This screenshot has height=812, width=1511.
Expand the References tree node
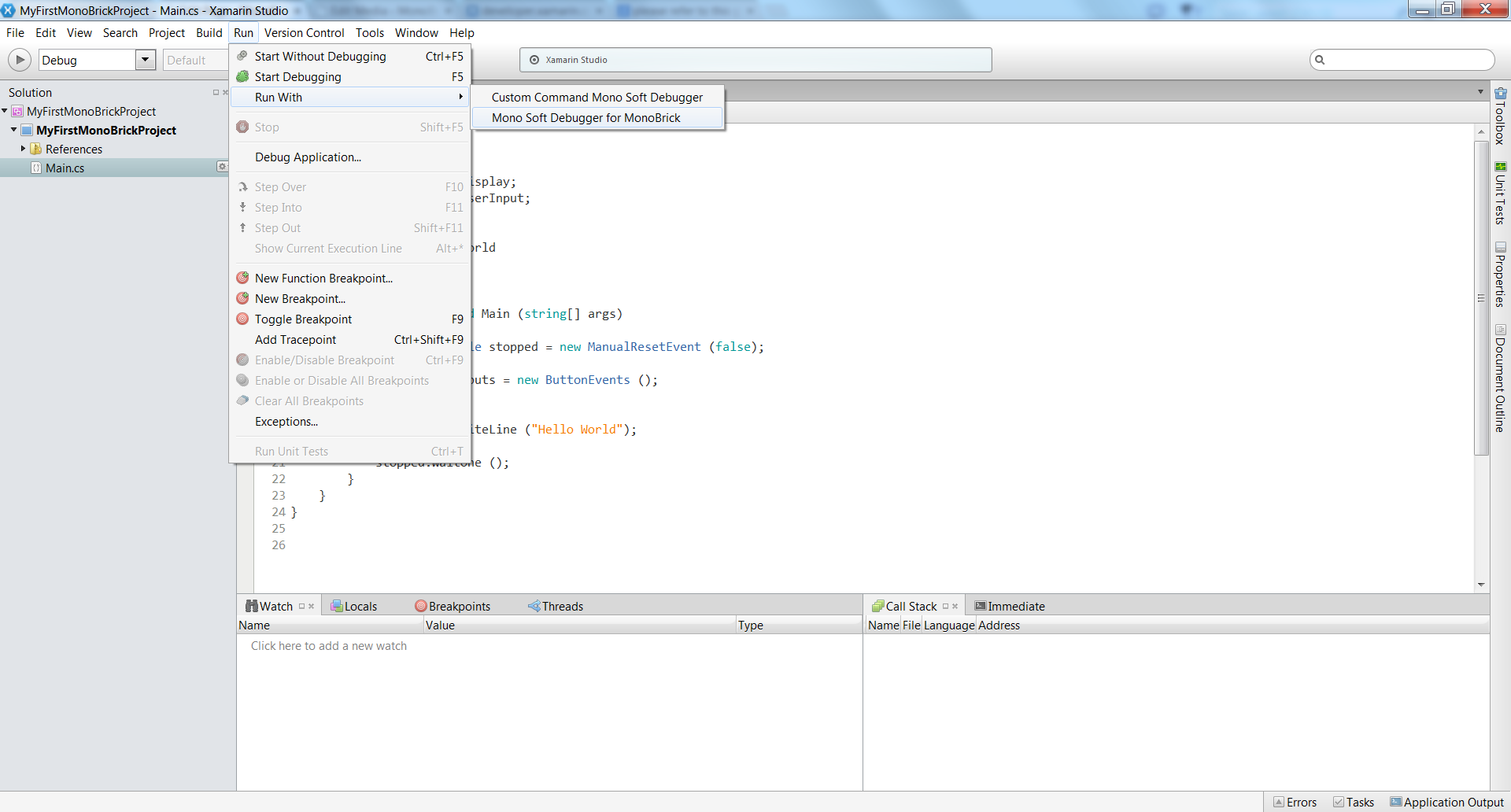point(24,149)
